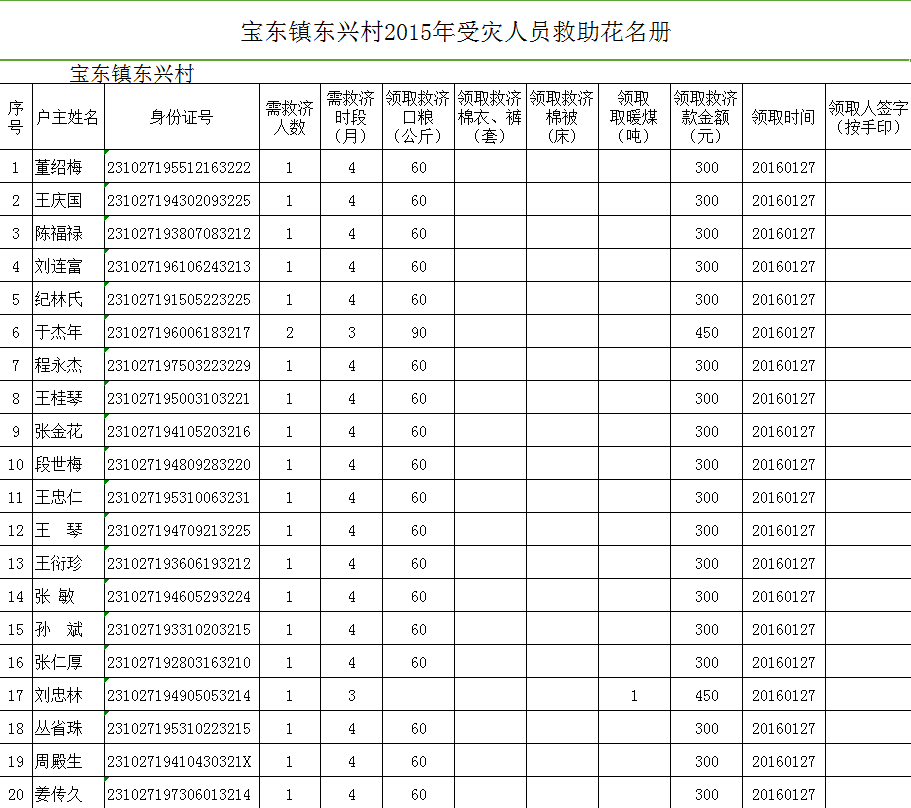The image size is (911, 808).
Task: Select the 领取救济款金额(元) header cell
Action: point(706,117)
